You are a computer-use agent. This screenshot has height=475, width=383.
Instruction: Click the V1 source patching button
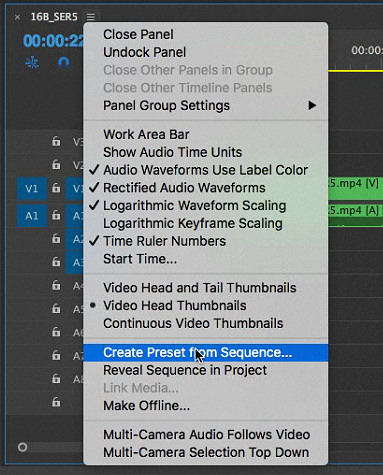pos(32,189)
